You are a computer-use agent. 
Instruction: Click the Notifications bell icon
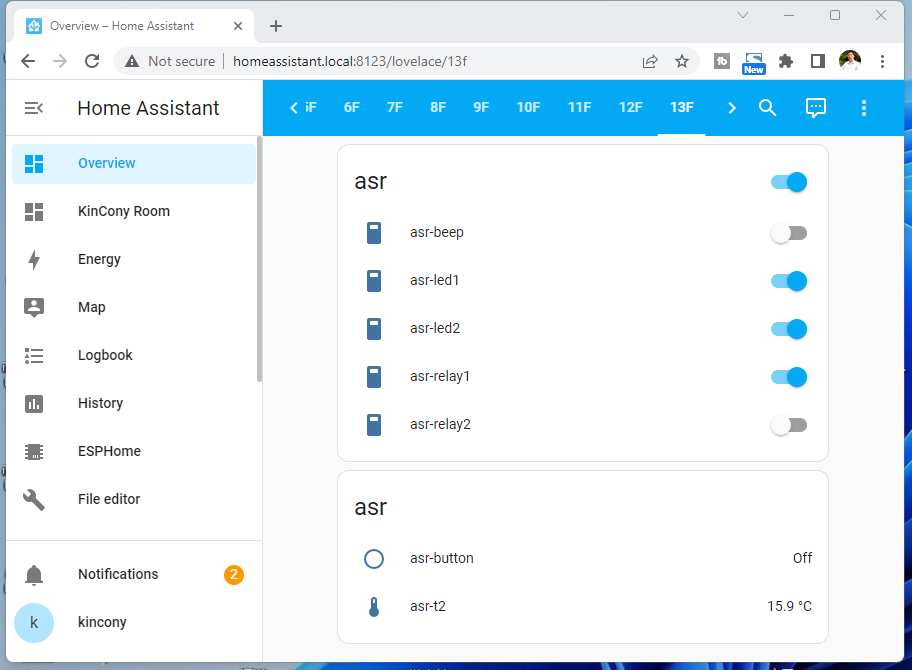click(x=34, y=575)
